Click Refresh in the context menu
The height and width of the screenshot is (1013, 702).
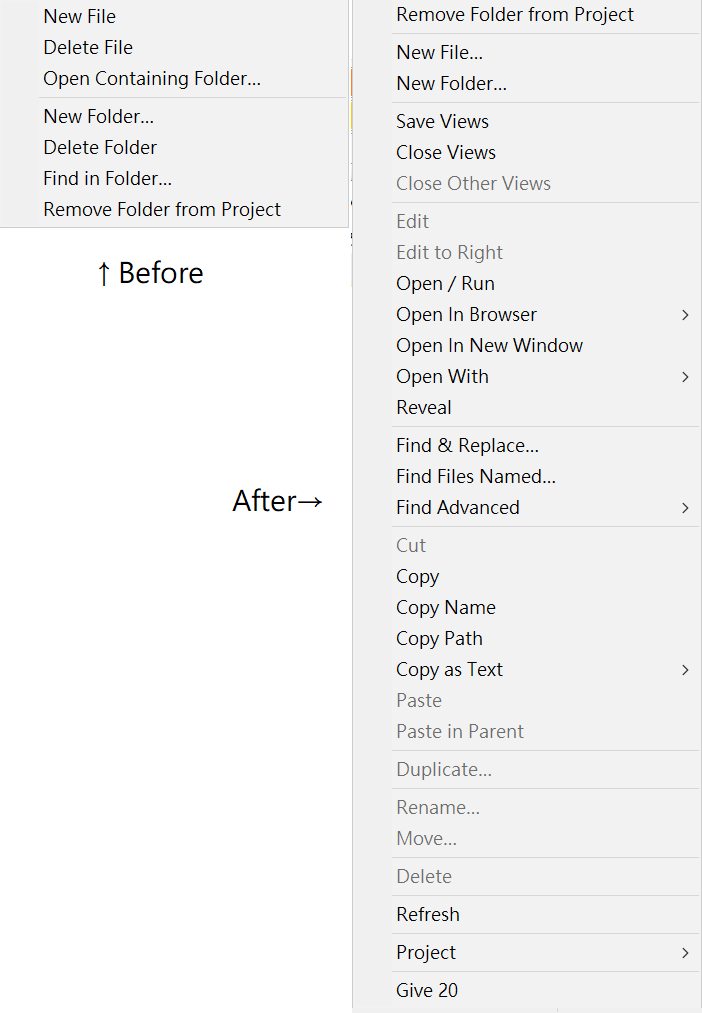pos(428,915)
